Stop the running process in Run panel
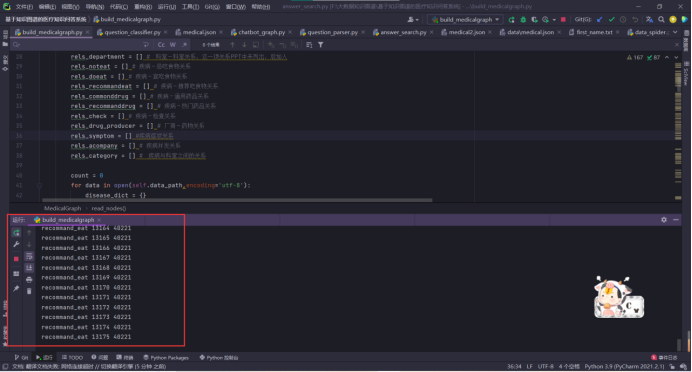This screenshot has height=372, width=692. coord(16,259)
